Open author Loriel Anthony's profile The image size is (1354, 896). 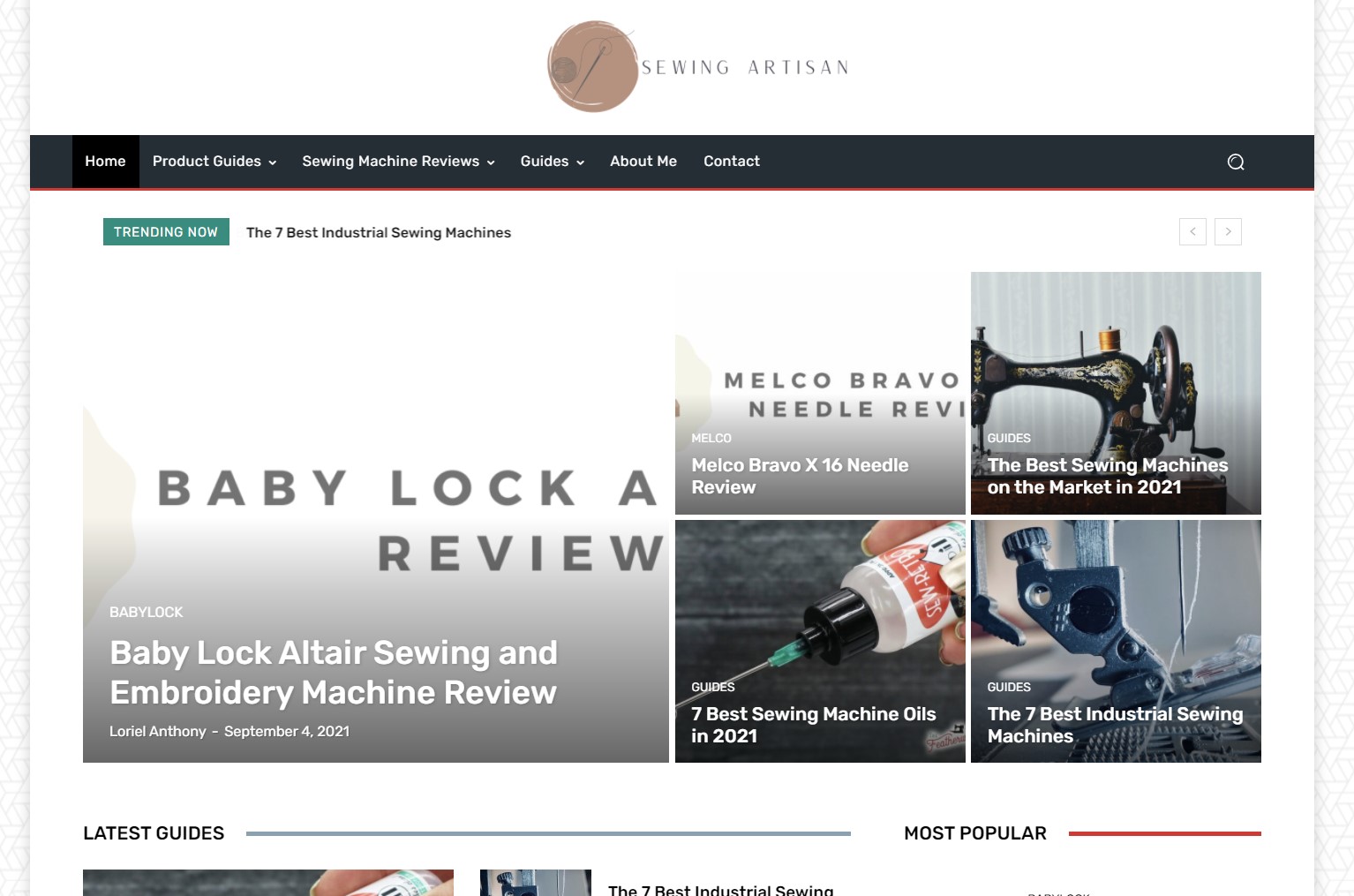point(157,731)
